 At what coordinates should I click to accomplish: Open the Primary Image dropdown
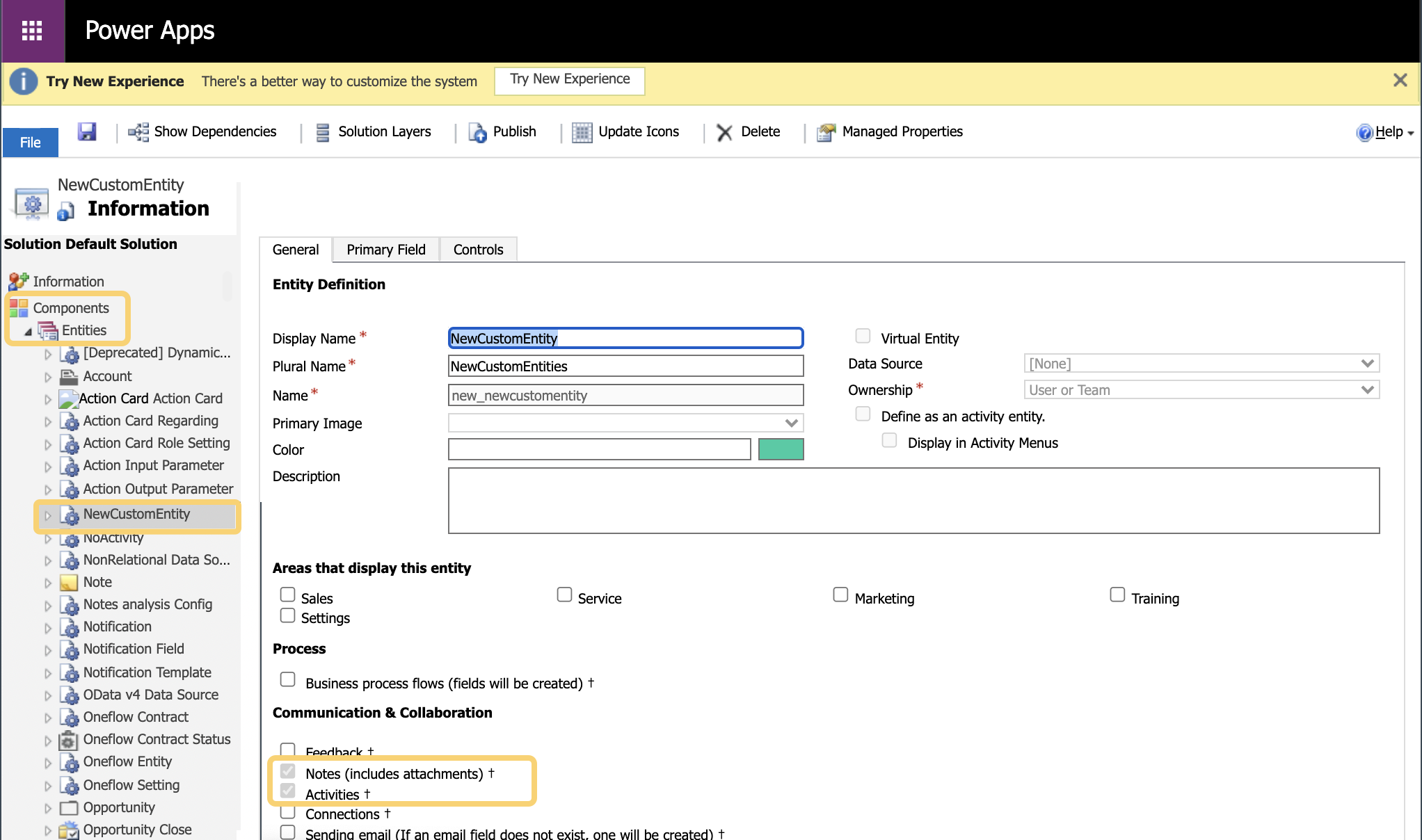coord(626,423)
